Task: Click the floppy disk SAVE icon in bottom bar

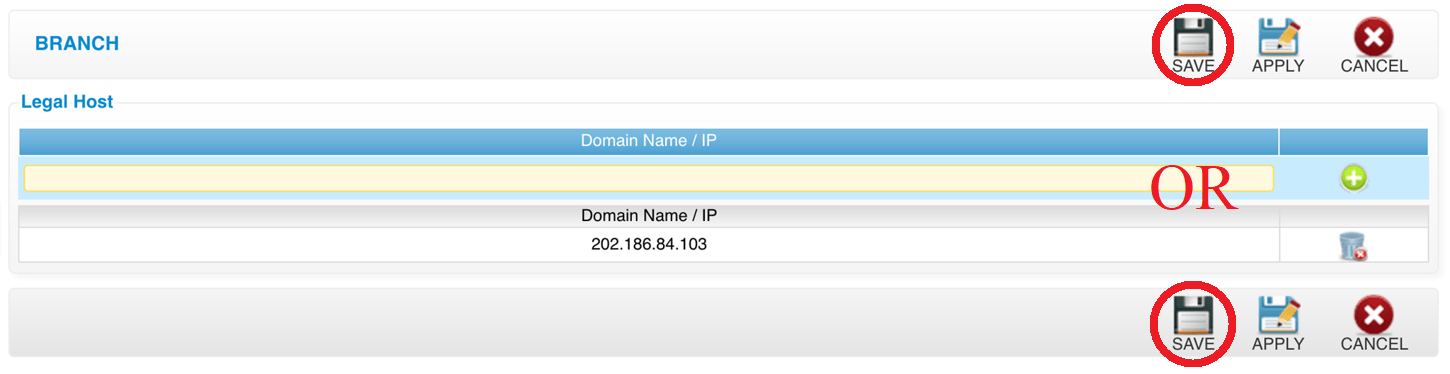Action: point(1193,315)
